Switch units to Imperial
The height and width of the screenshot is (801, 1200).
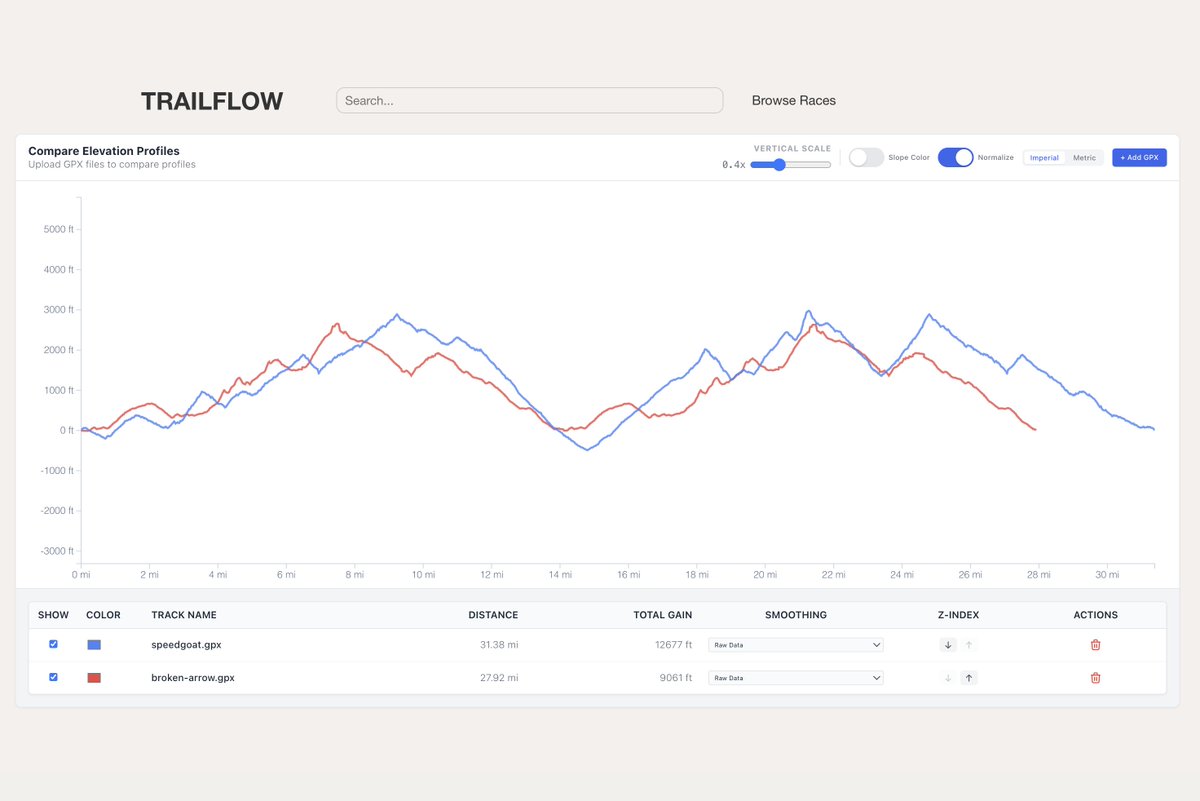pyautogui.click(x=1044, y=158)
